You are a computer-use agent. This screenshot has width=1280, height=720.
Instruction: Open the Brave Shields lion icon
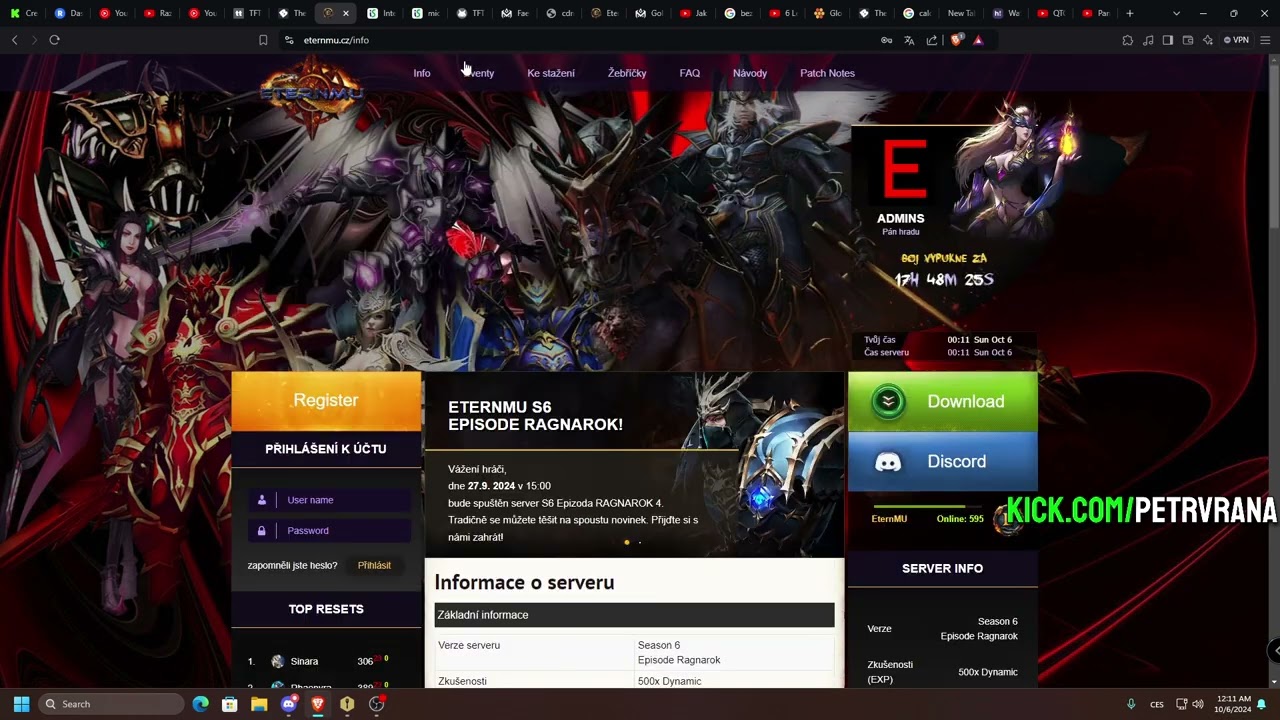(956, 40)
